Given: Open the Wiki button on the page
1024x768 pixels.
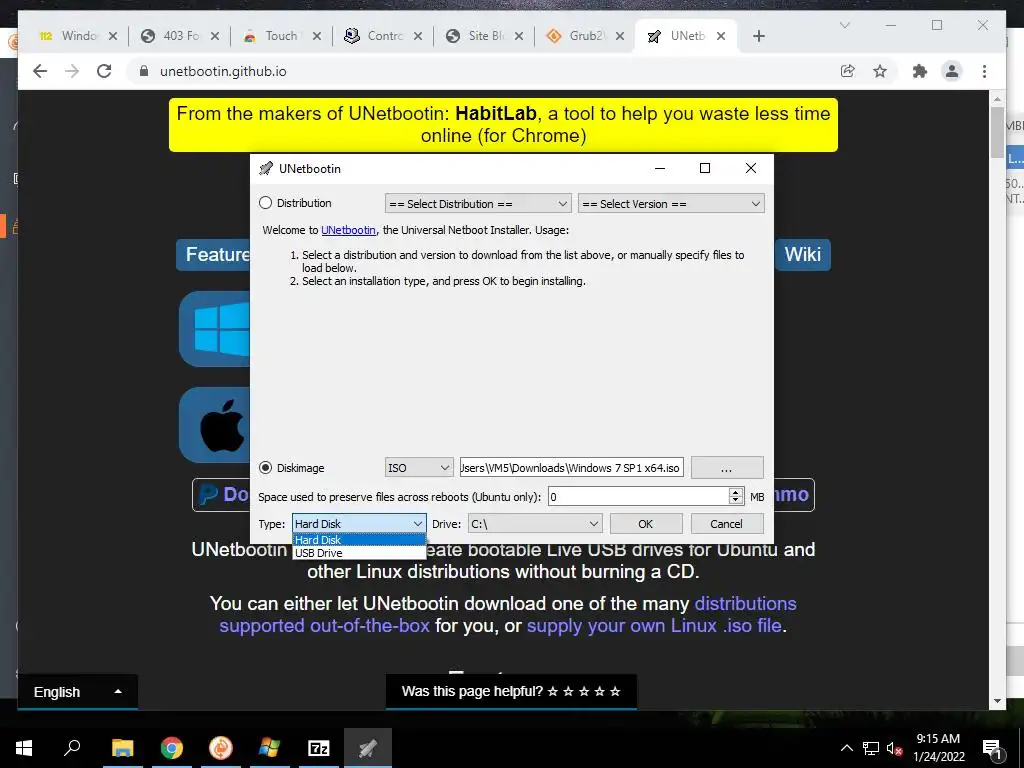Looking at the screenshot, I should pyautogui.click(x=803, y=254).
